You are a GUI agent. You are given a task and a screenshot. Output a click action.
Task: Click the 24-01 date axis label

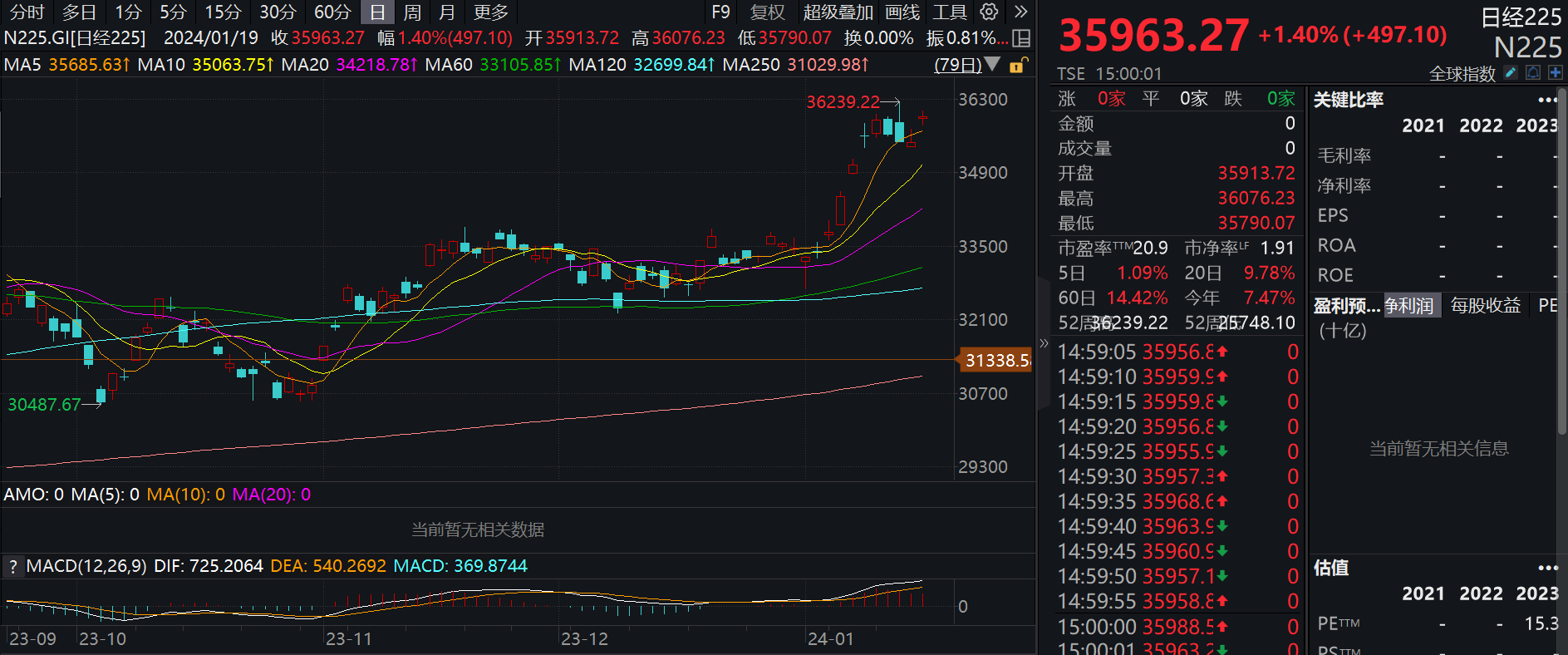point(830,639)
